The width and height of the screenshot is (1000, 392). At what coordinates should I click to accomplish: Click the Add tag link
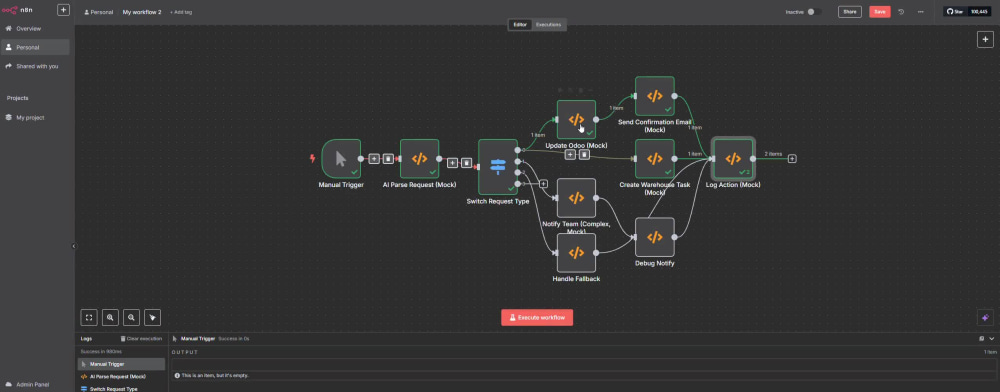pyautogui.click(x=180, y=12)
